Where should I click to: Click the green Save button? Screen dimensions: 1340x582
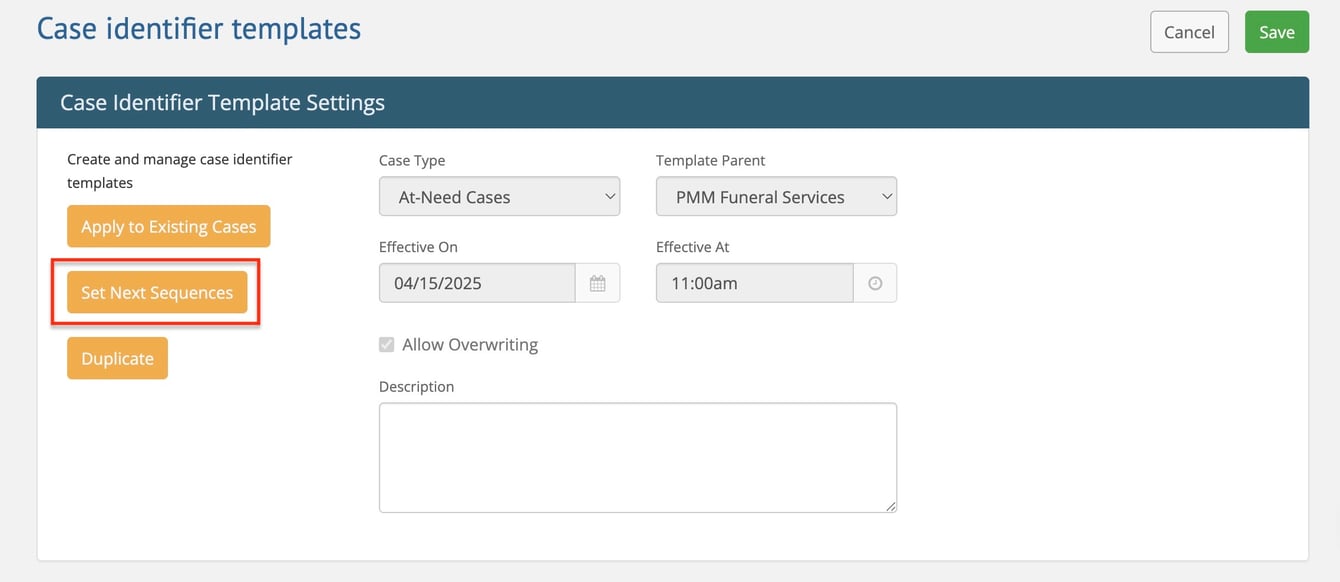coord(1276,32)
